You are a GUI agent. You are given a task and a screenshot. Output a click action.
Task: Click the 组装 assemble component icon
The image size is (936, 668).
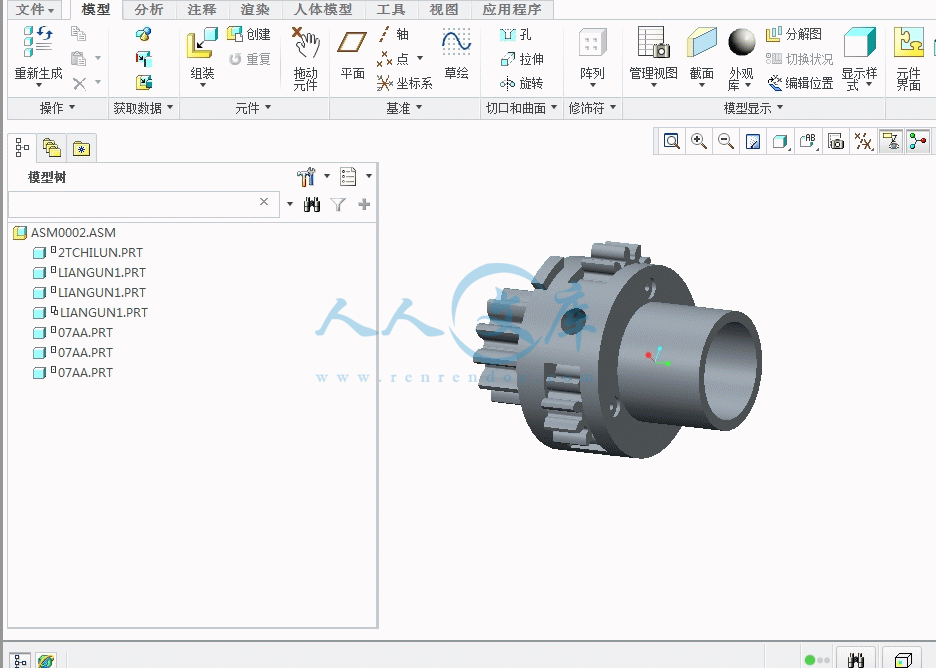pyautogui.click(x=202, y=44)
